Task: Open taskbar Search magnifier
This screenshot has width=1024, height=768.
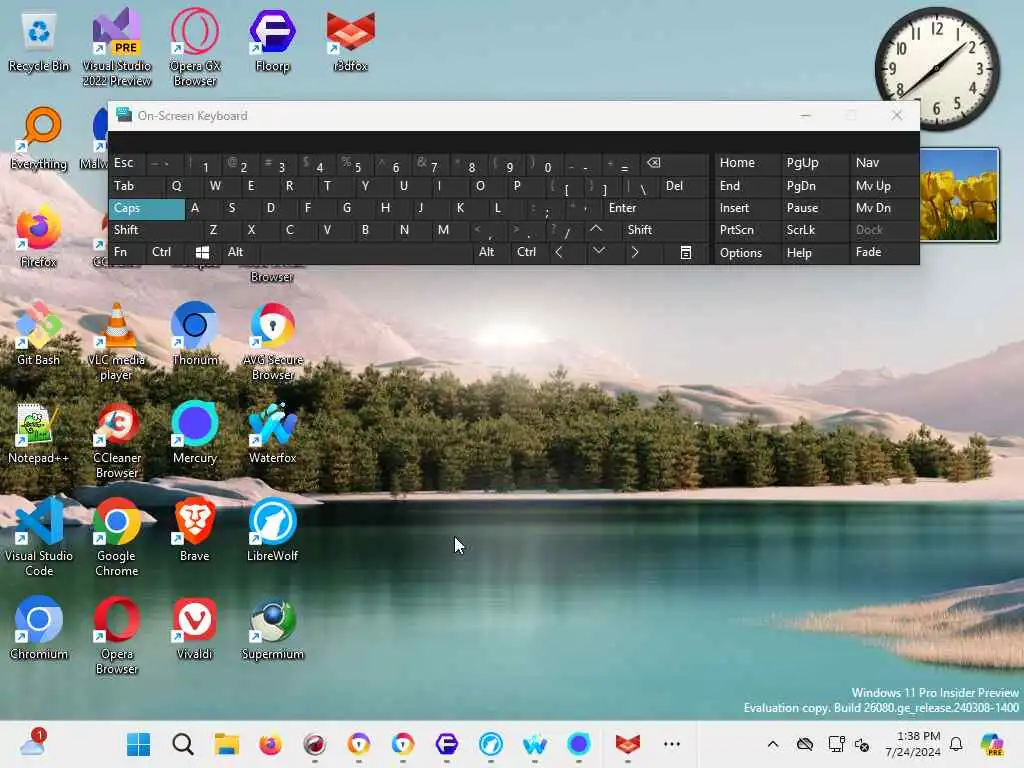Action: [x=183, y=744]
